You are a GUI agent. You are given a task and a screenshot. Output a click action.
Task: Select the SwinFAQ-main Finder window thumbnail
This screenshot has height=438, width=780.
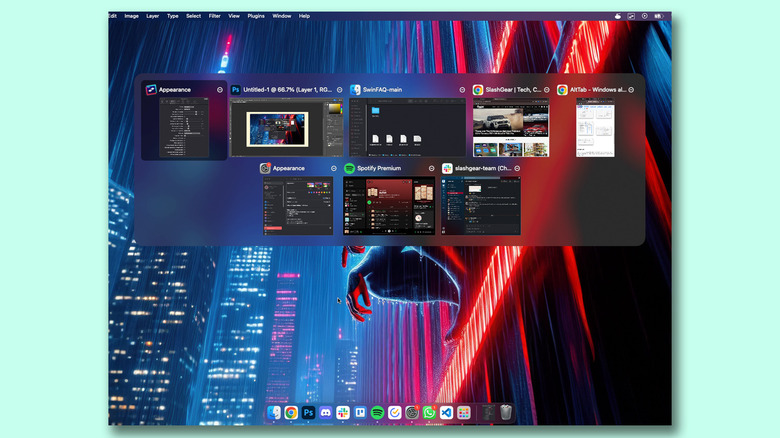[x=407, y=128]
